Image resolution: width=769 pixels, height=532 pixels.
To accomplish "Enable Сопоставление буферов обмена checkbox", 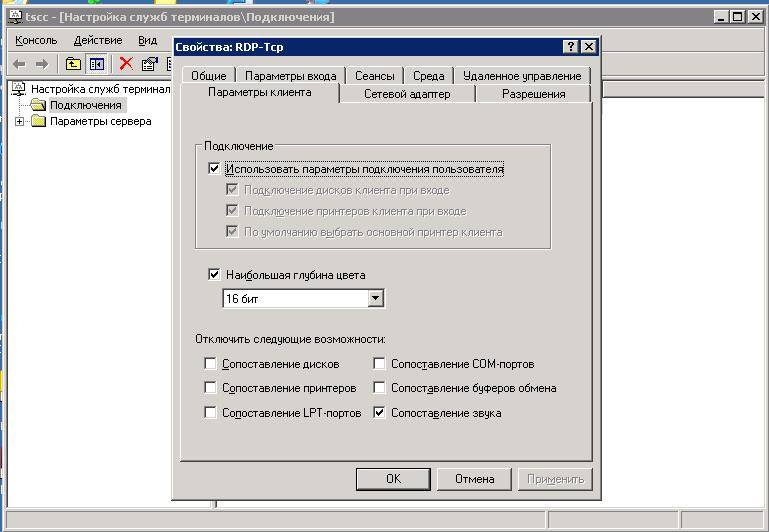I will click(379, 388).
